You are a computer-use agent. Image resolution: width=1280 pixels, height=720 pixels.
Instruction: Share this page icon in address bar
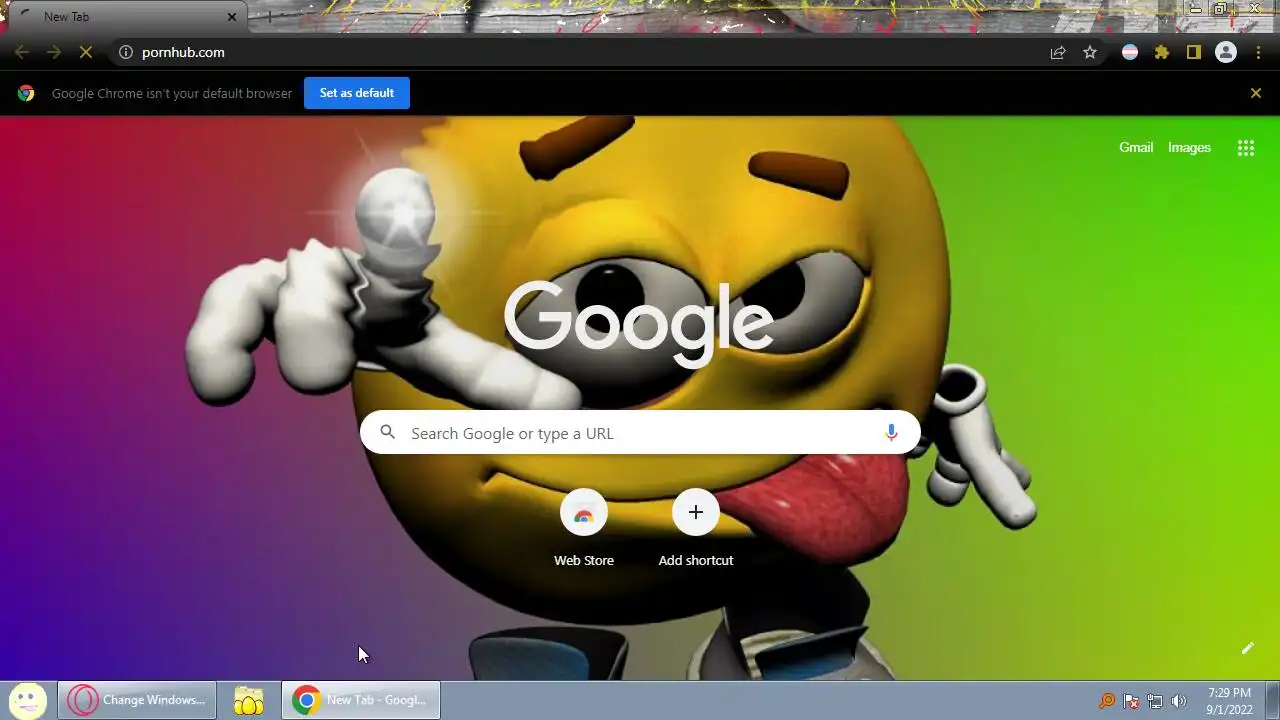(1058, 52)
